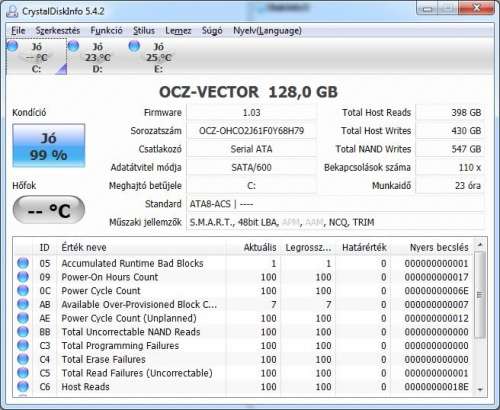Click the SMART list scrollbar down arrow
The image size is (500, 410).
click(480, 389)
